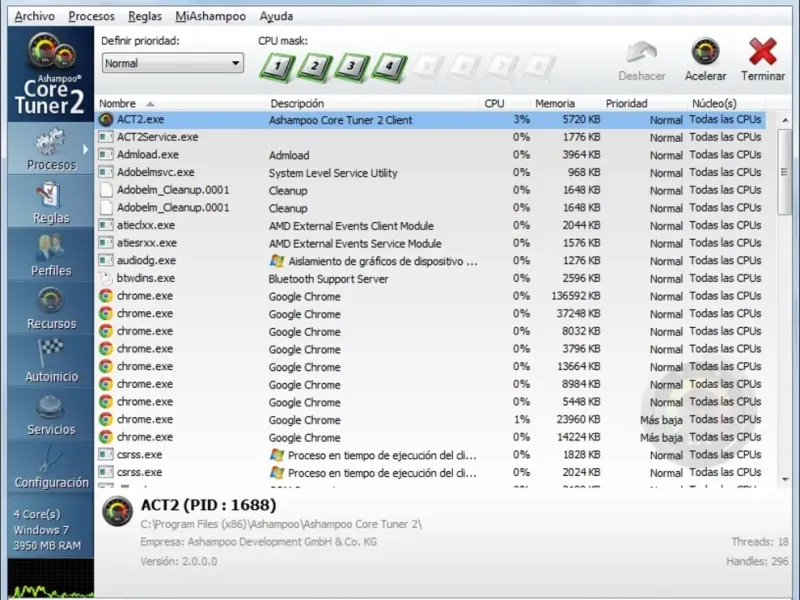Open the Definir prioridad dropdown
The height and width of the screenshot is (600, 800).
pos(172,63)
